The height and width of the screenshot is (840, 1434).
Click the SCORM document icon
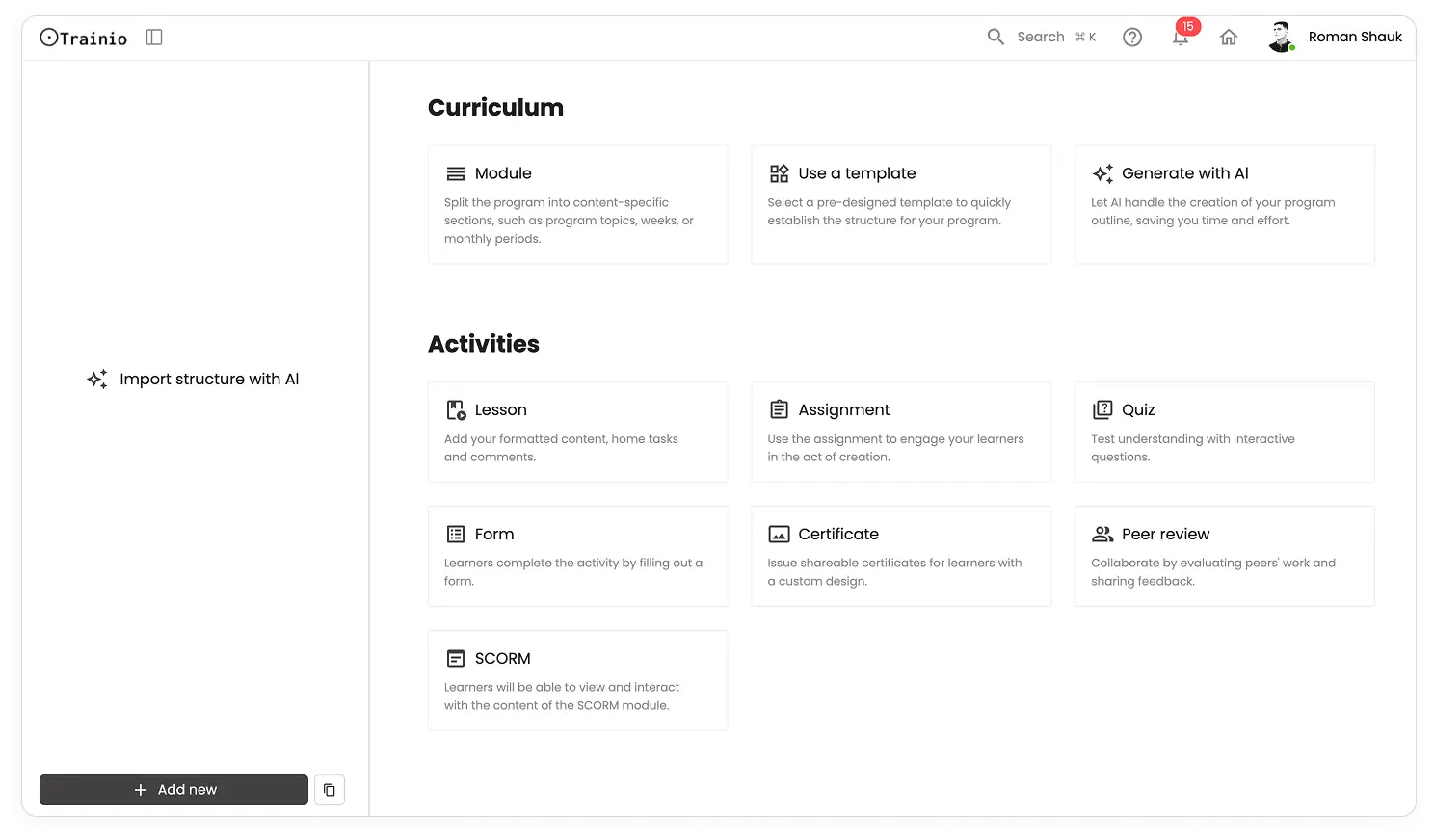click(455, 658)
